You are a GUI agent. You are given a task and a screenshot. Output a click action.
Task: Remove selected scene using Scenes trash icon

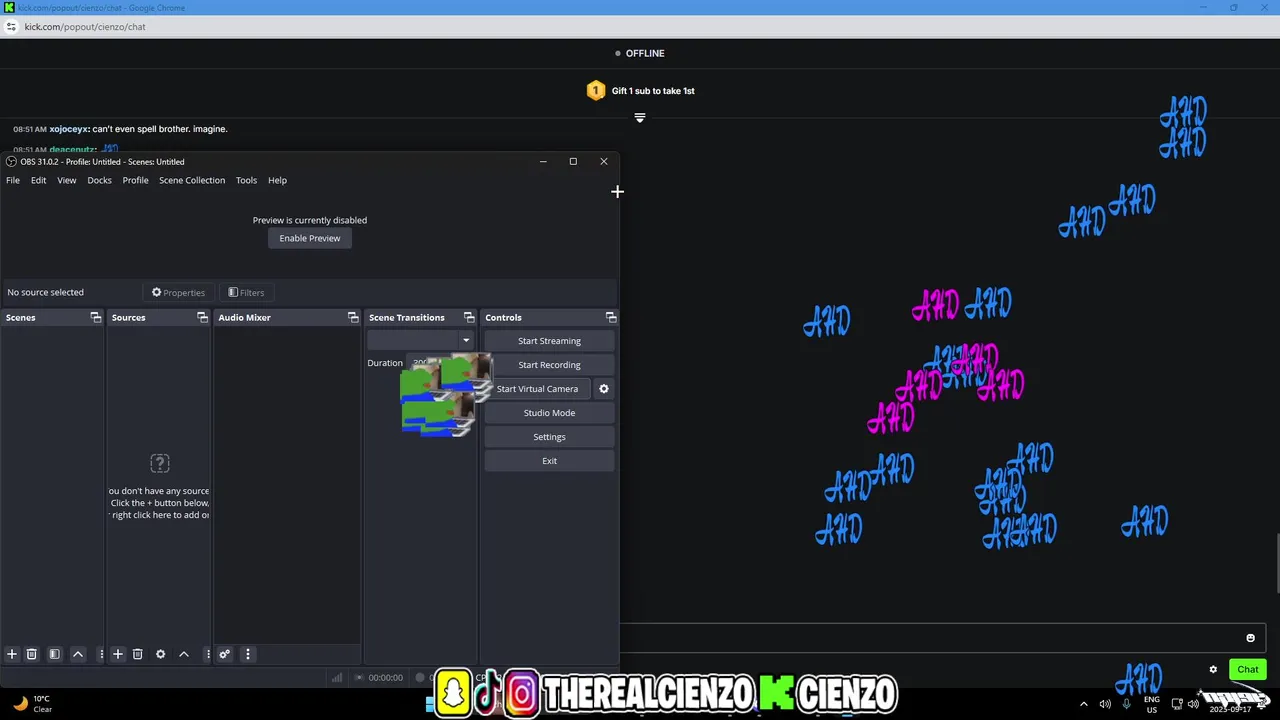click(32, 654)
